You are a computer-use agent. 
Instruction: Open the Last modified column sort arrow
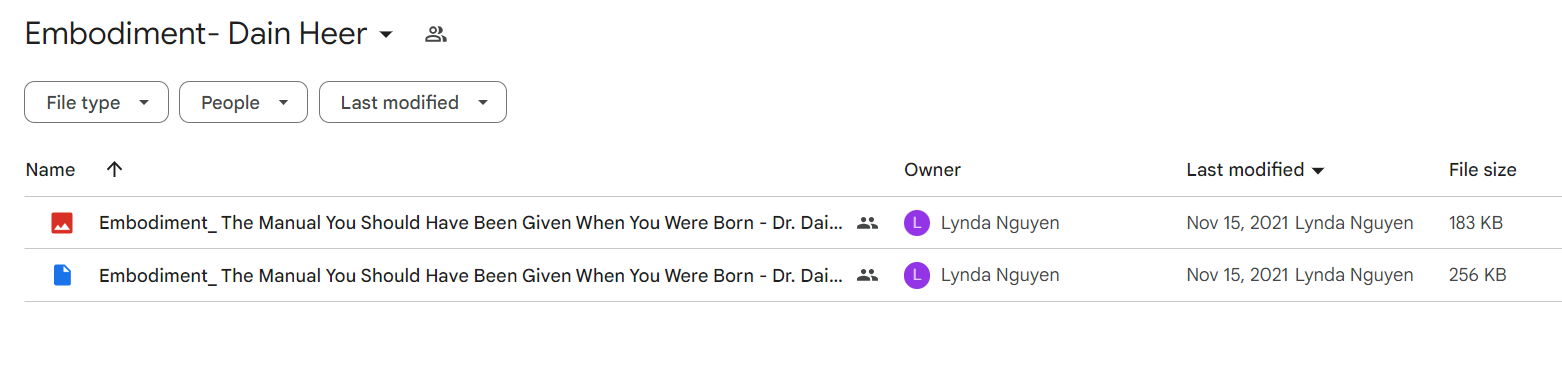click(x=1318, y=171)
